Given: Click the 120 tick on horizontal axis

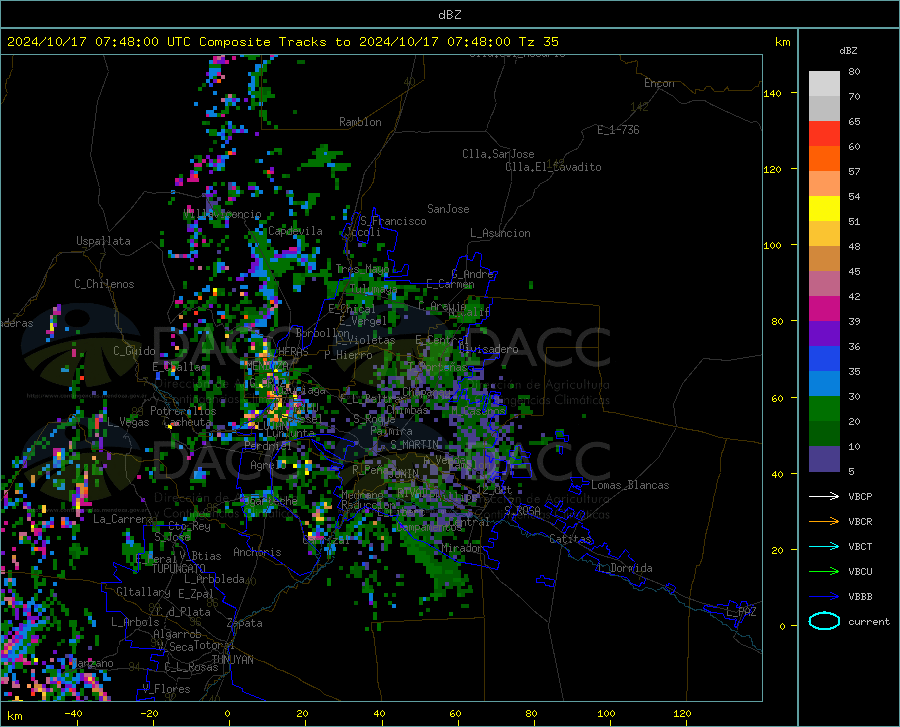Looking at the screenshot, I should [x=682, y=713].
